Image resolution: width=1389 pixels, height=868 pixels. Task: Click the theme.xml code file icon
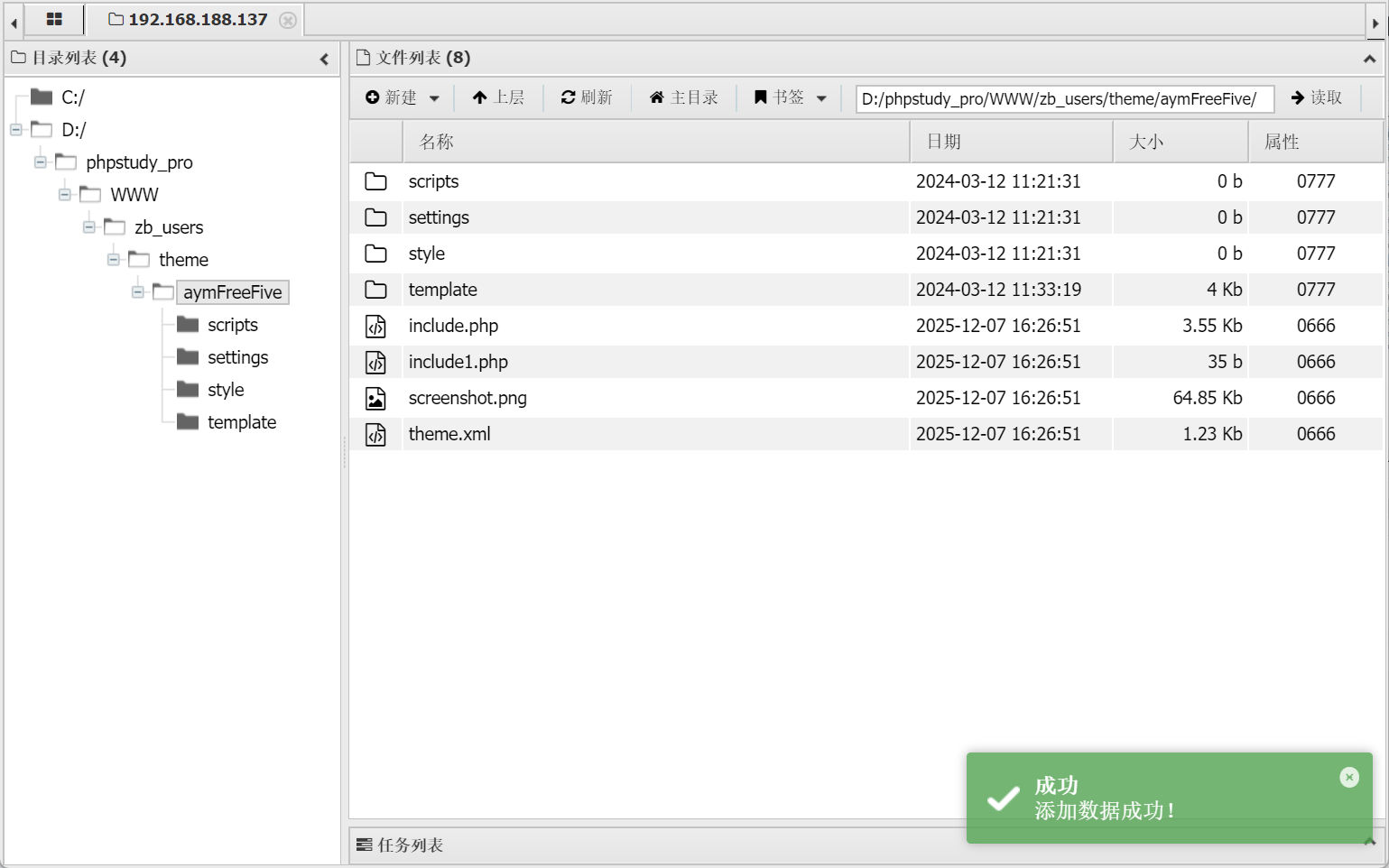click(x=375, y=434)
